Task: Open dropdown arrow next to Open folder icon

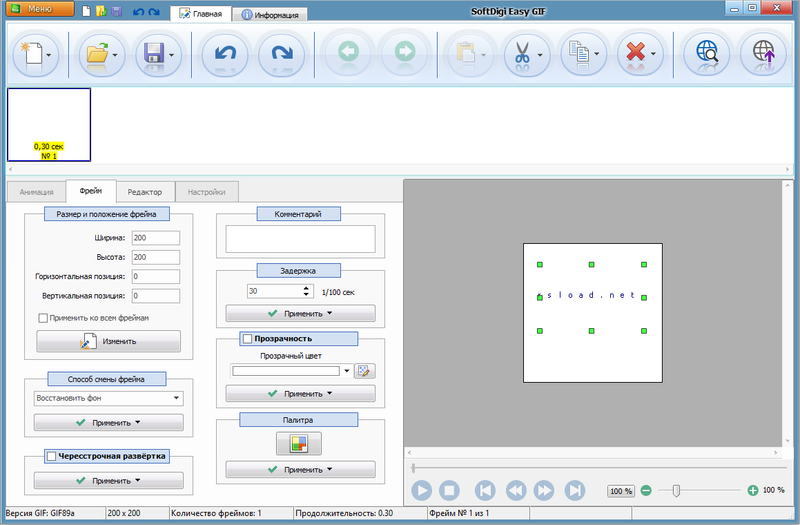Action: pos(115,55)
